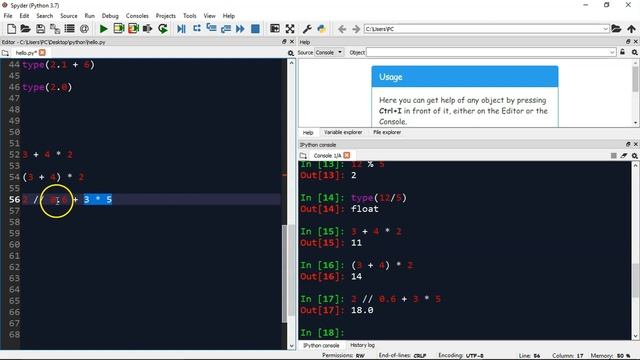This screenshot has width=640, height=360.
Task: Open IPython console options gear icon
Action: pyautogui.click(x=635, y=156)
